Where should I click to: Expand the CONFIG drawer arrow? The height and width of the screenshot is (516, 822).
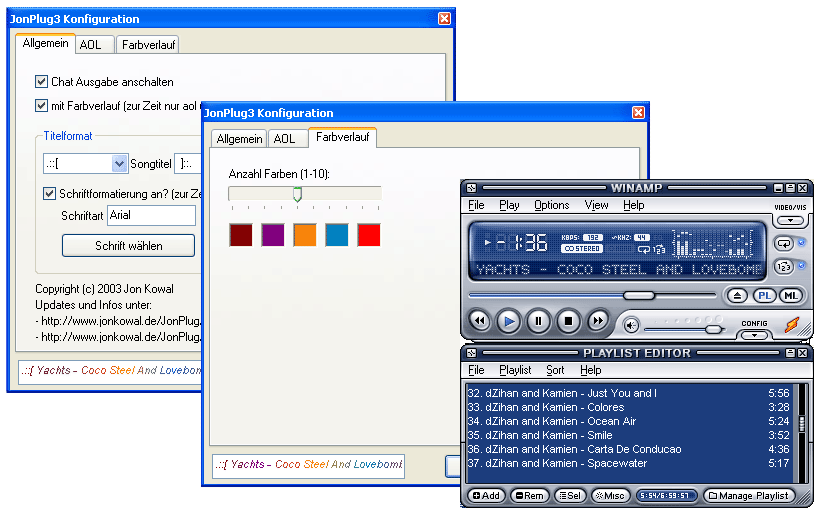pos(754,335)
